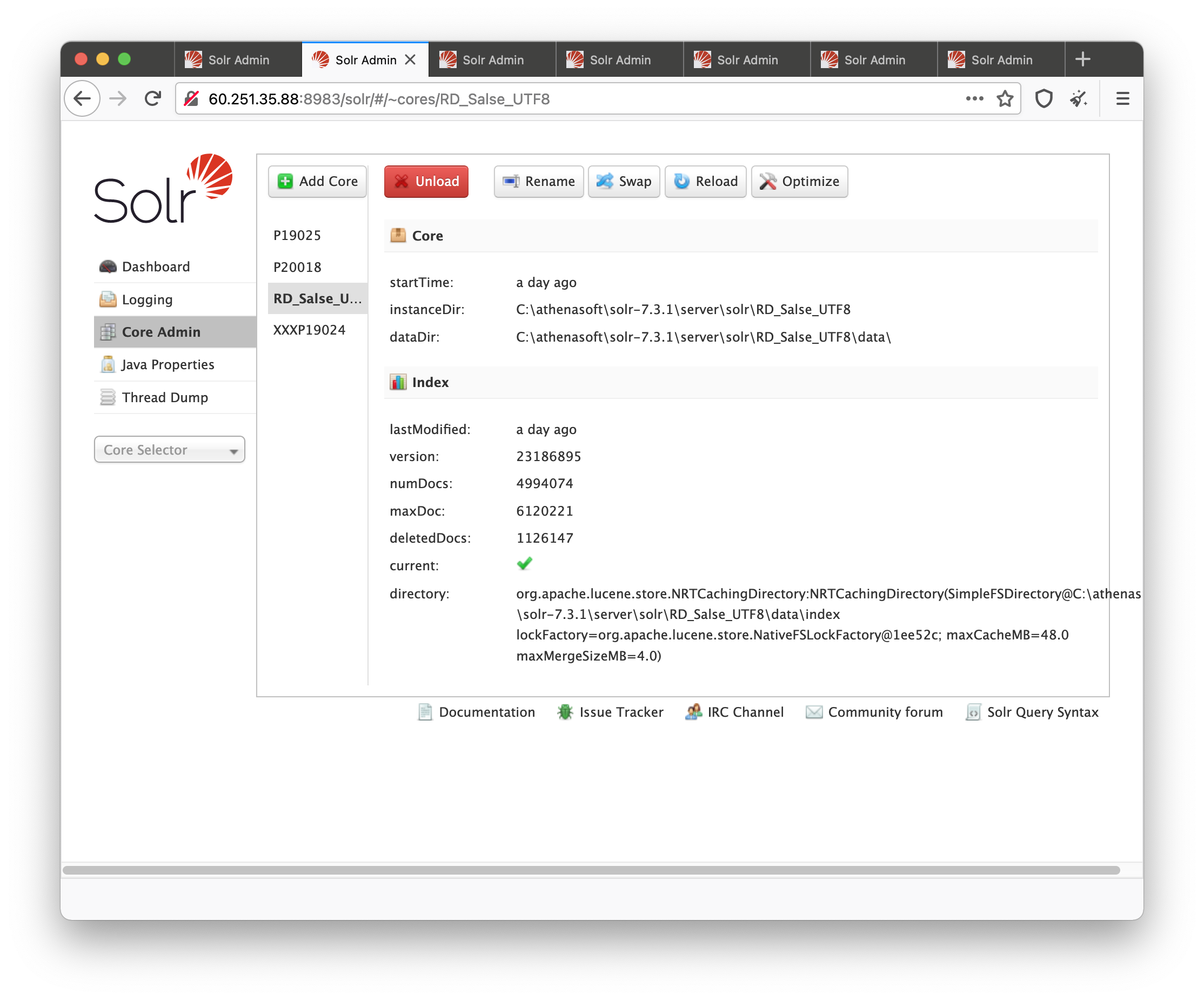Image resolution: width=1204 pixels, height=1000 pixels.
Task: Click the green current checkmark icon
Action: coord(525,564)
